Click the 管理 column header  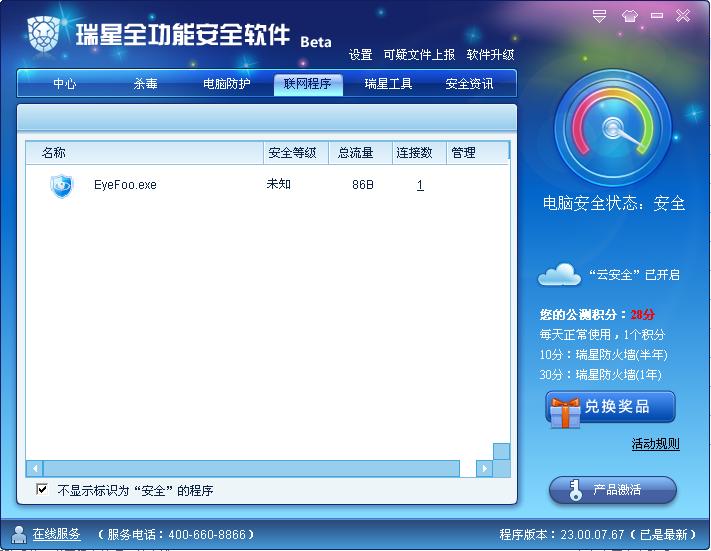(x=478, y=153)
